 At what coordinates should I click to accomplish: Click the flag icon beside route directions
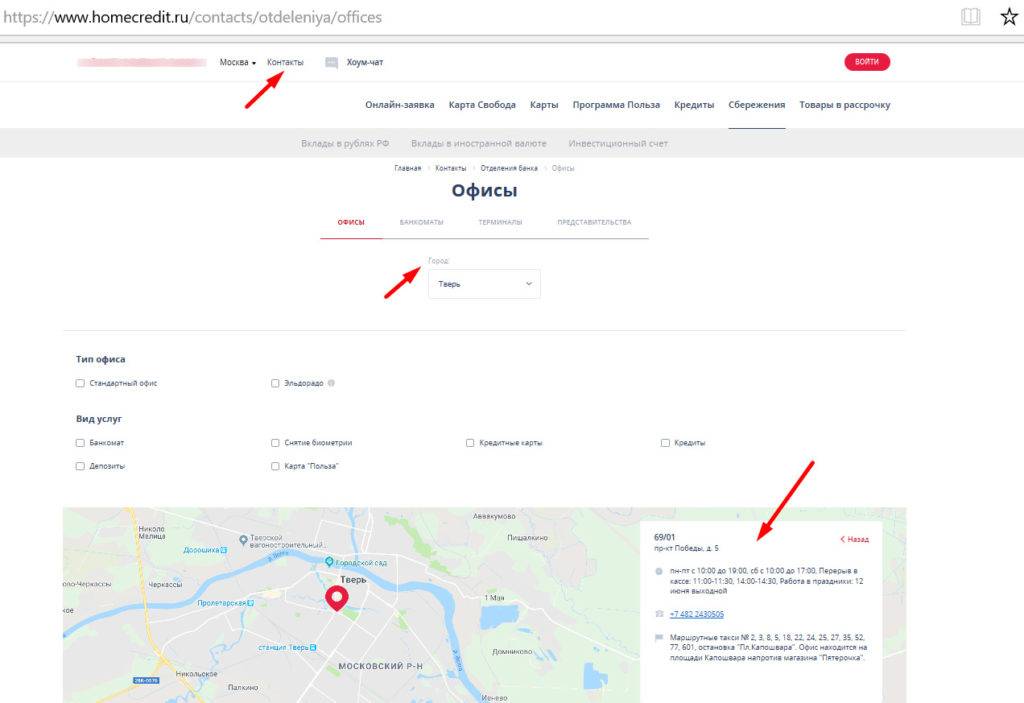pos(659,637)
